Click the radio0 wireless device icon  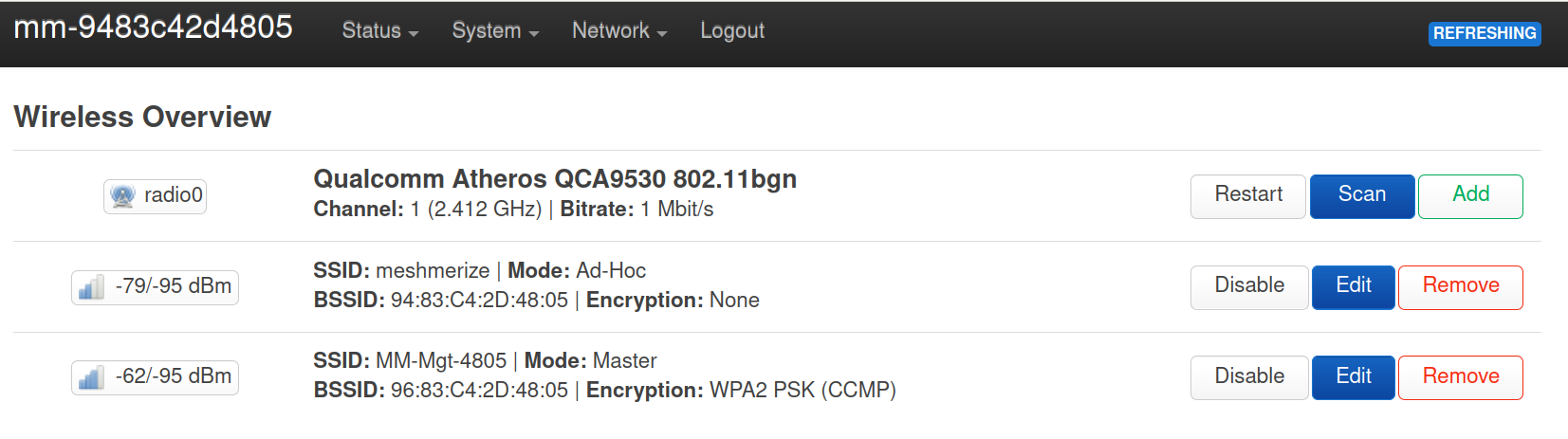click(x=123, y=196)
